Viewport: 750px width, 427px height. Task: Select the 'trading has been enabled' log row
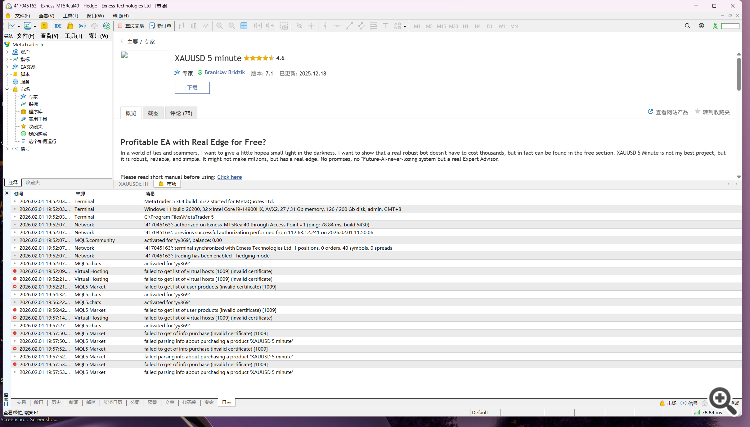coord(376,256)
